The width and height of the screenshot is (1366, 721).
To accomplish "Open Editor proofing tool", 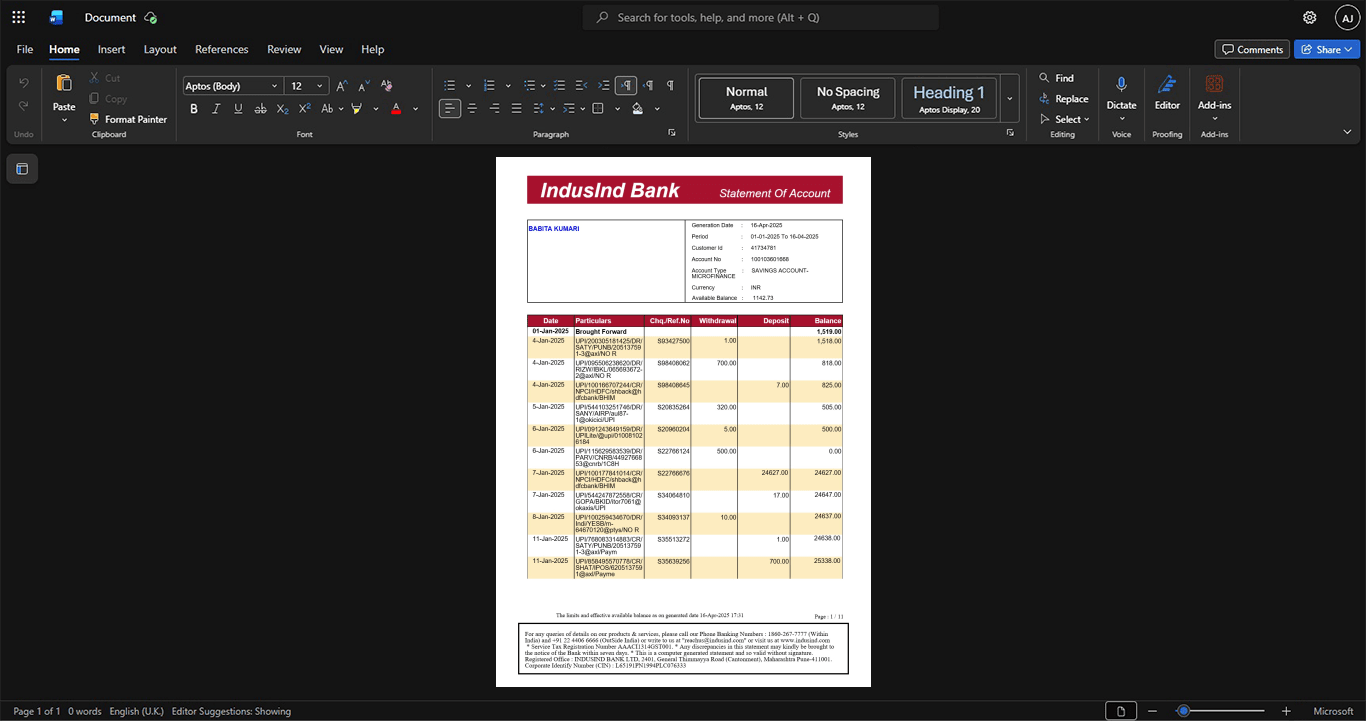I will coord(1167,92).
